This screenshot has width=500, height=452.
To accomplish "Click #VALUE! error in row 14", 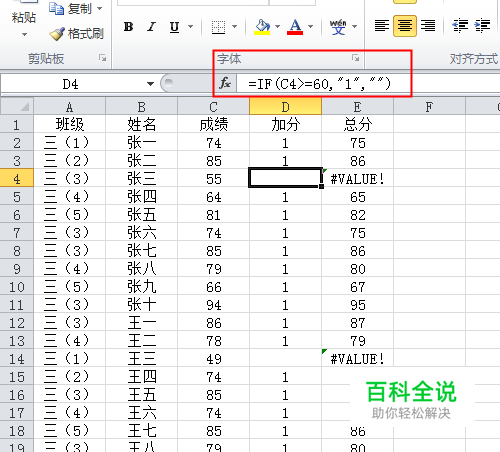I will point(357,359).
